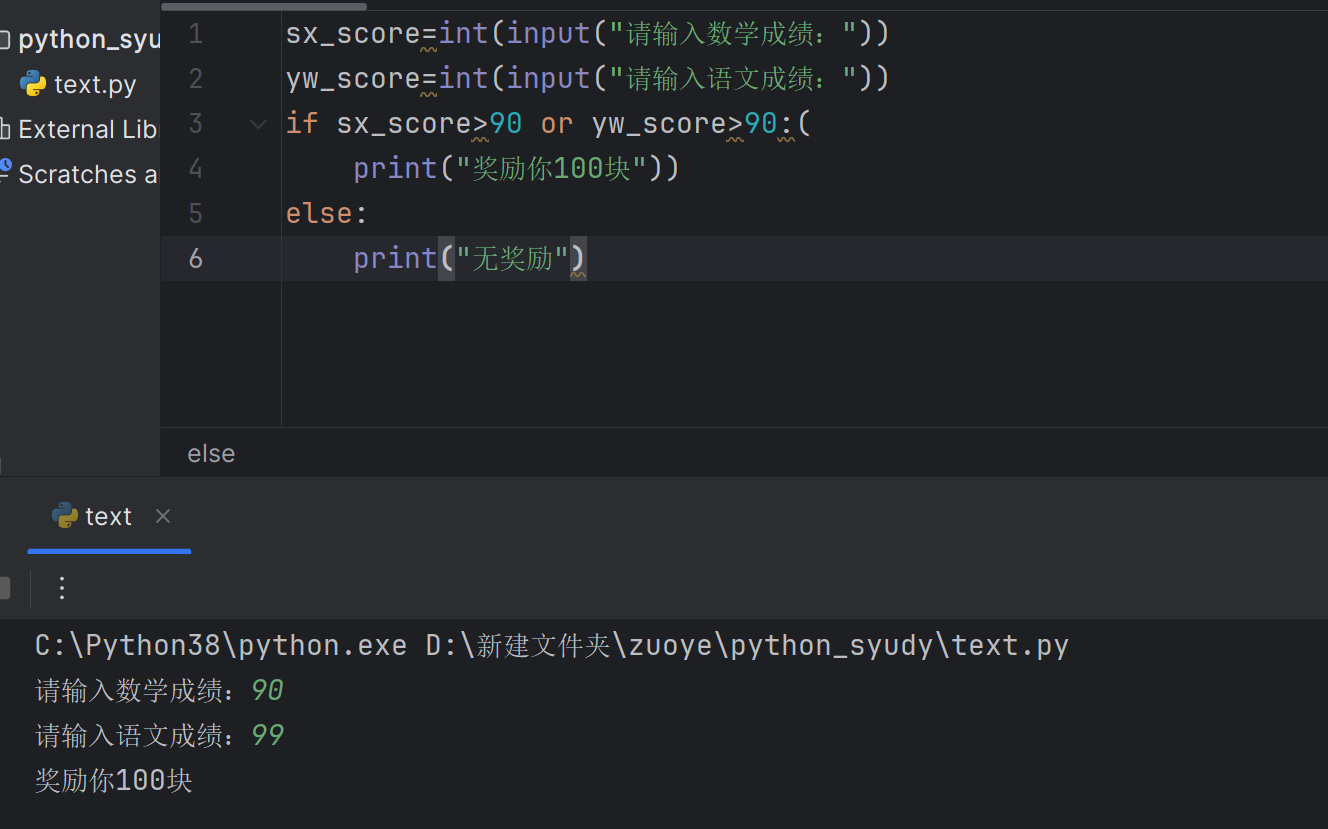Screen dimensions: 1328x829
Task: Click line number 5 in the gutter
Action: point(195,214)
